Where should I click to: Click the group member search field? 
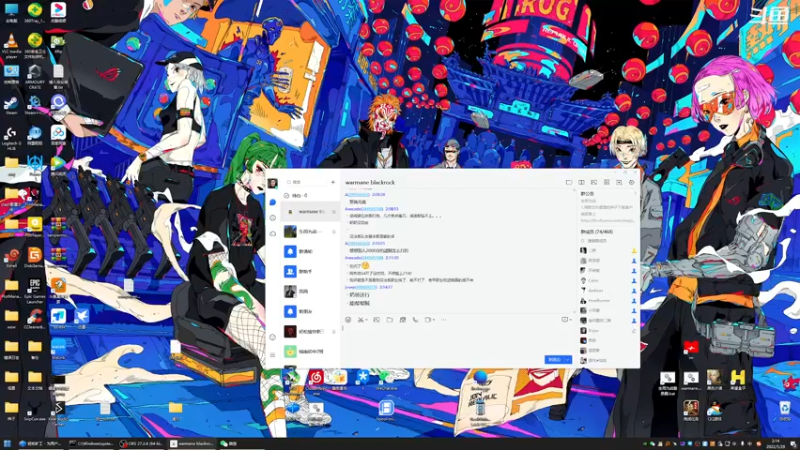[x=608, y=241]
